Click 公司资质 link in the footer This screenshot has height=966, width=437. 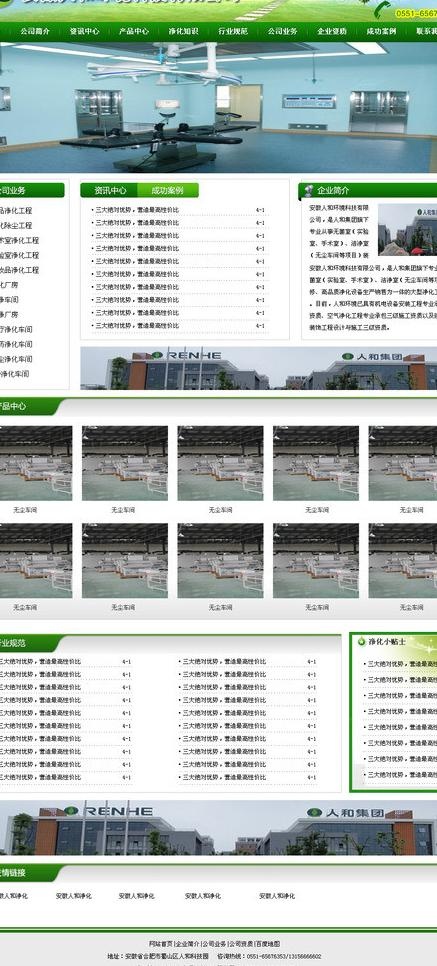tap(241, 944)
